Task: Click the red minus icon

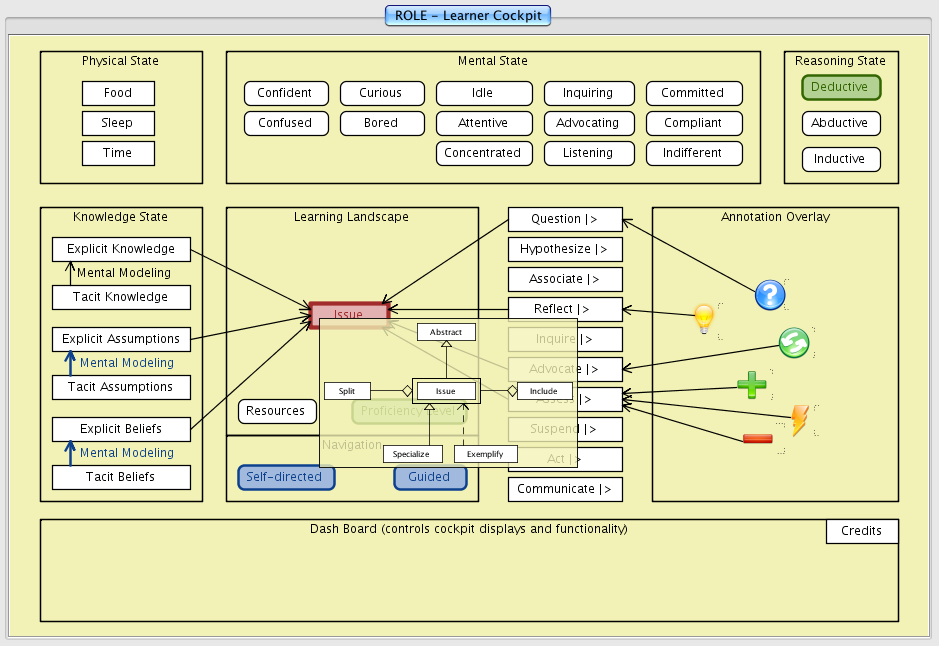Action: tap(757, 438)
